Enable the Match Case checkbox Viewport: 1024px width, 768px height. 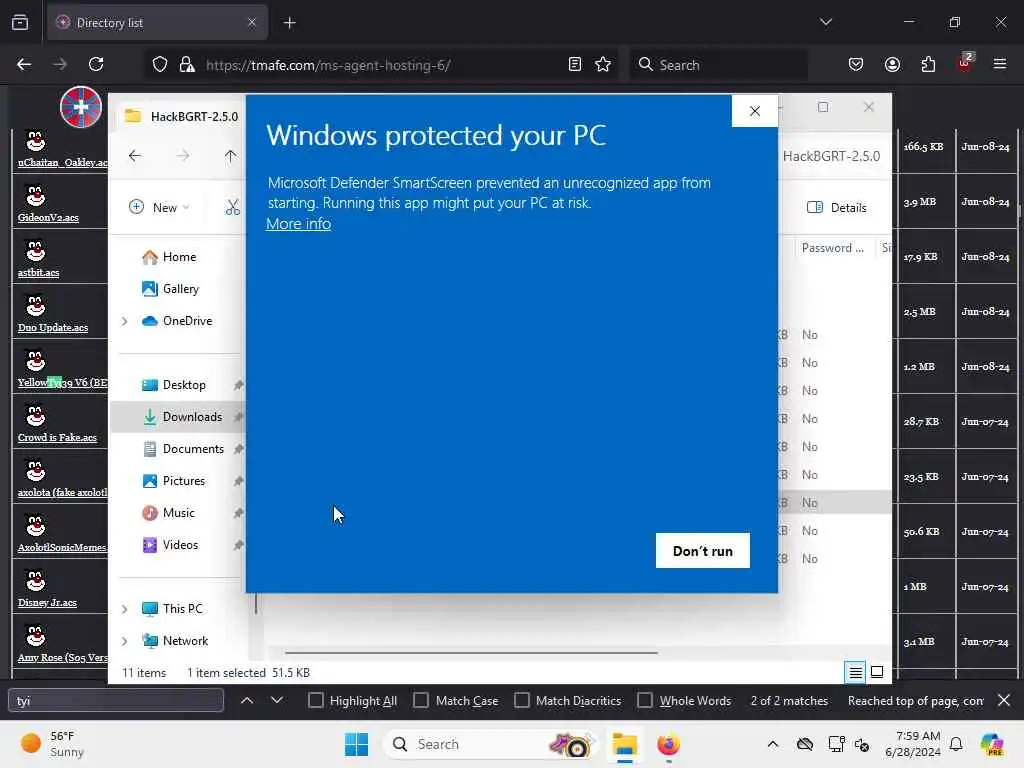(x=421, y=700)
